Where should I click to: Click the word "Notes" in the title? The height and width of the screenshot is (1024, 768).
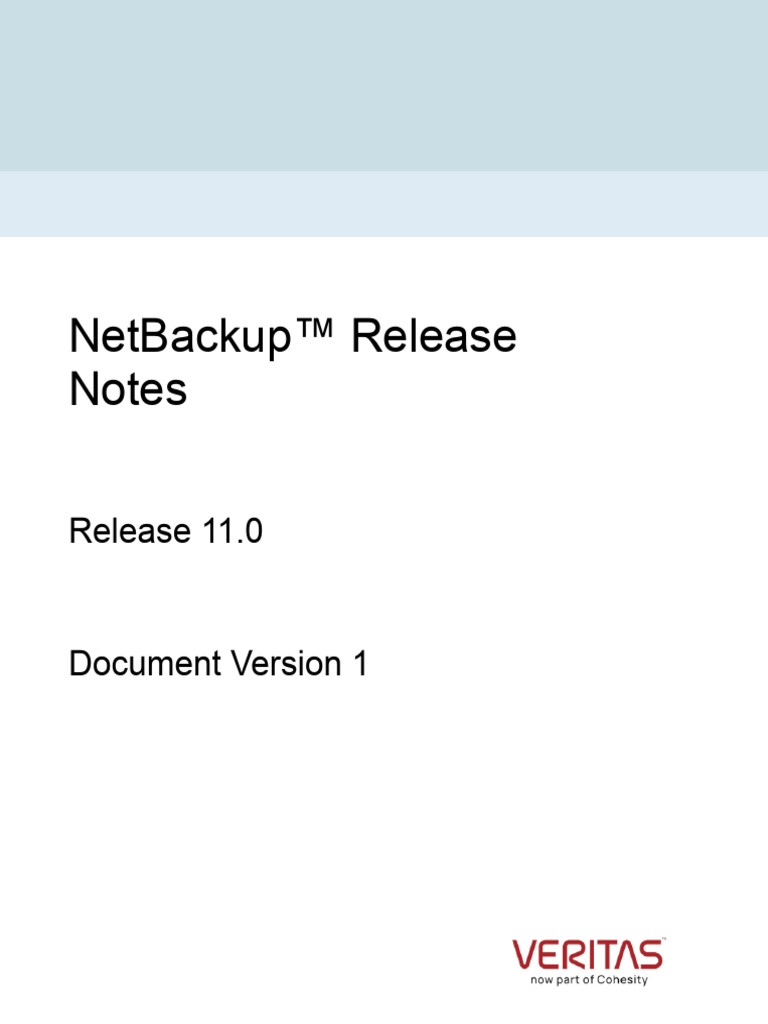pyautogui.click(x=128, y=390)
